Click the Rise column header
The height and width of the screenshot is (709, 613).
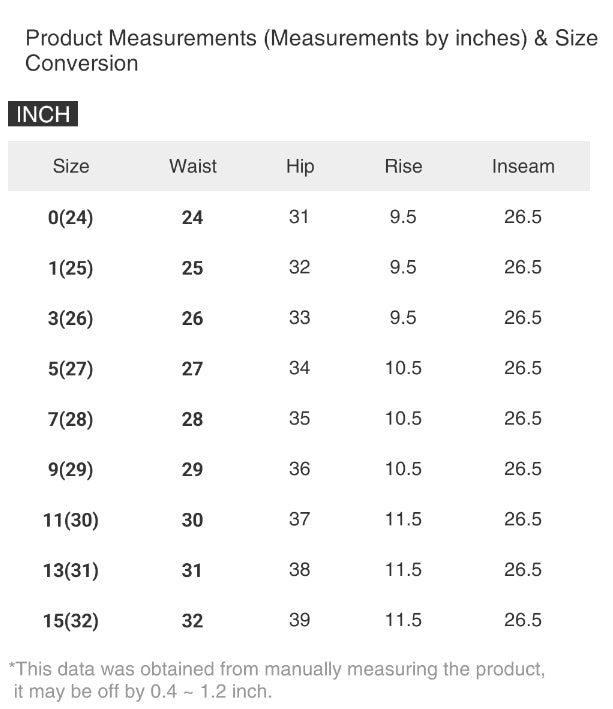pos(403,167)
